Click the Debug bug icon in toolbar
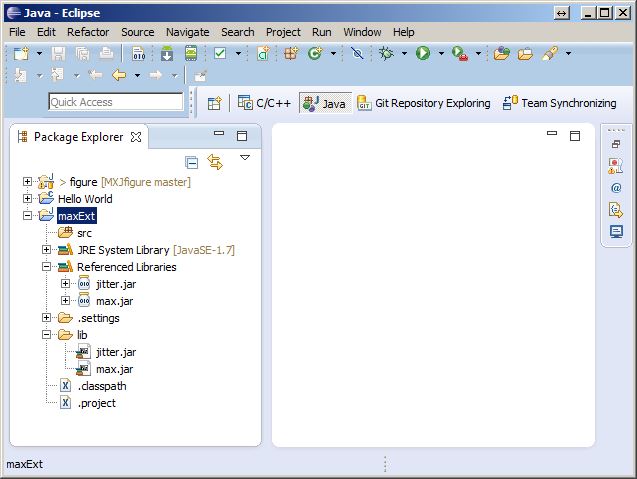The width and height of the screenshot is (637, 479). (387, 53)
